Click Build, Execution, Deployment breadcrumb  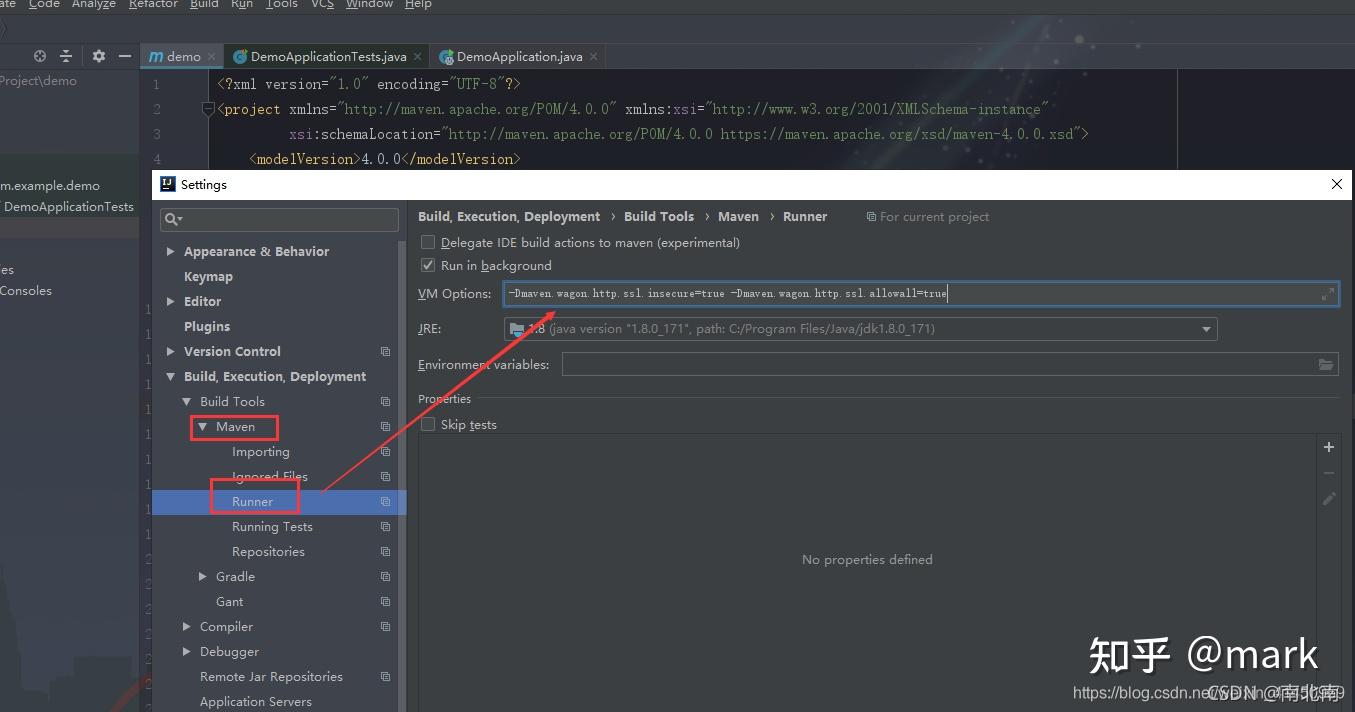(509, 216)
